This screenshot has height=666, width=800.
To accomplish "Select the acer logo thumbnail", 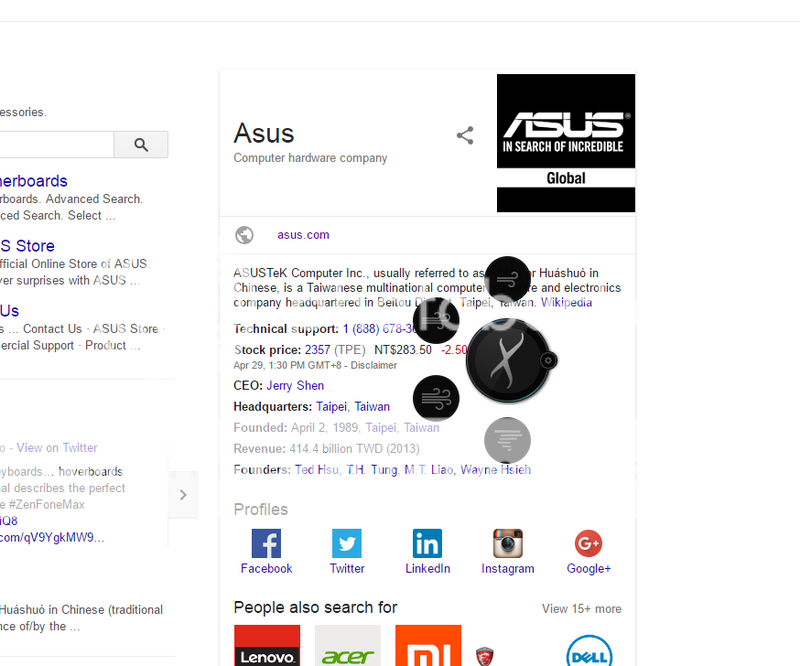I will pyautogui.click(x=347, y=646).
